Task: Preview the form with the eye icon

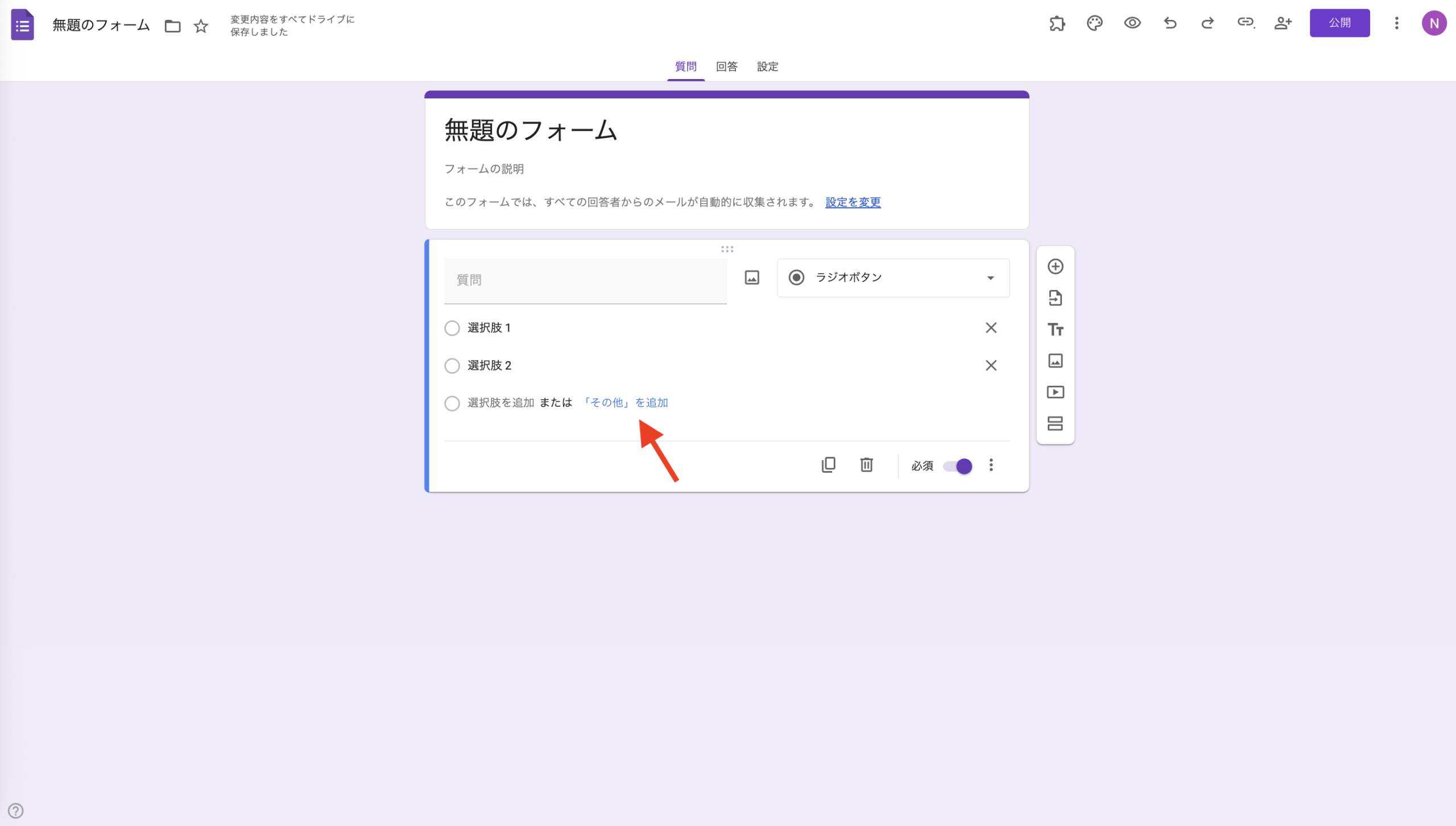Action: pyautogui.click(x=1132, y=23)
